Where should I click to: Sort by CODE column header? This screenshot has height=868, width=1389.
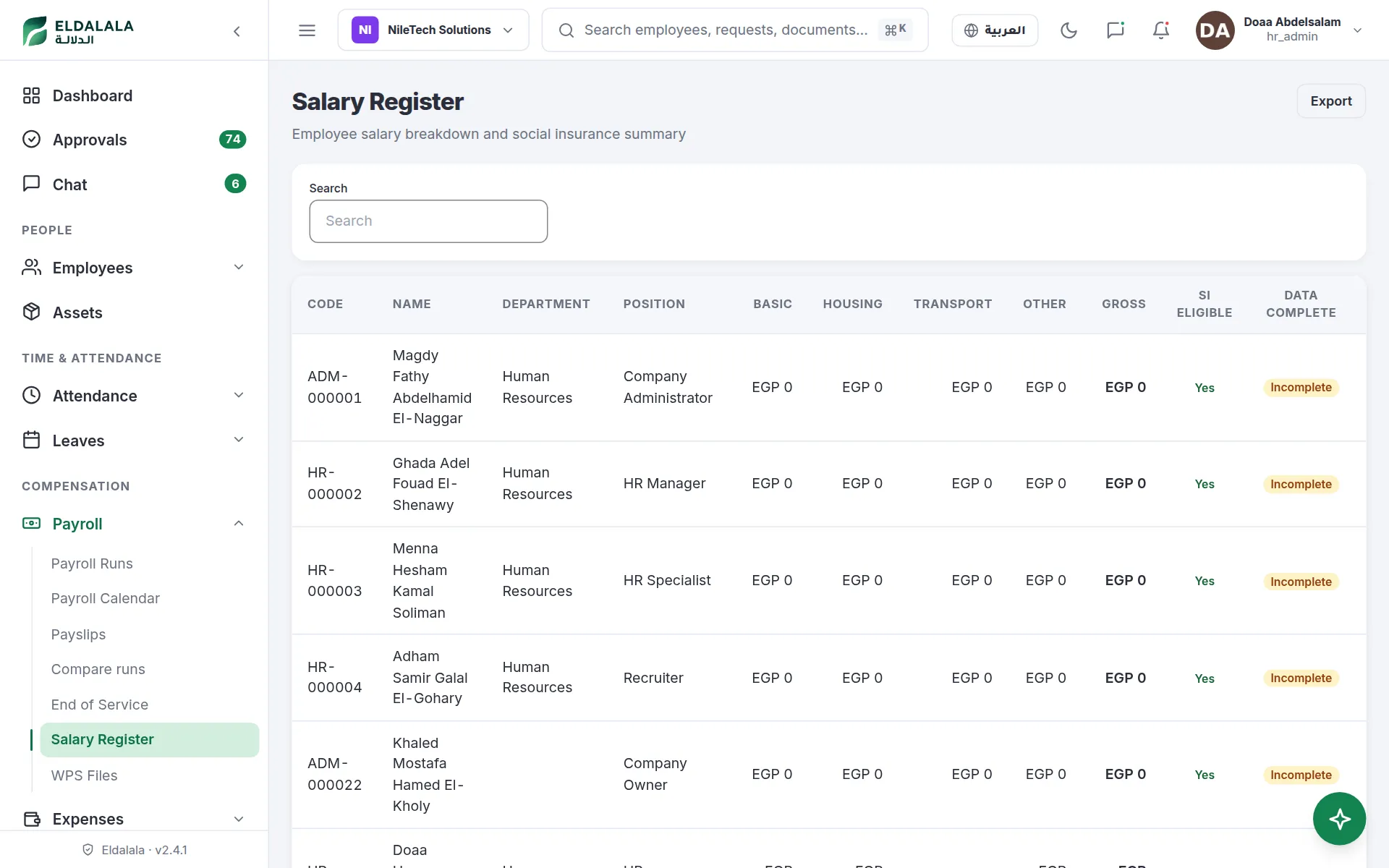[x=325, y=304]
